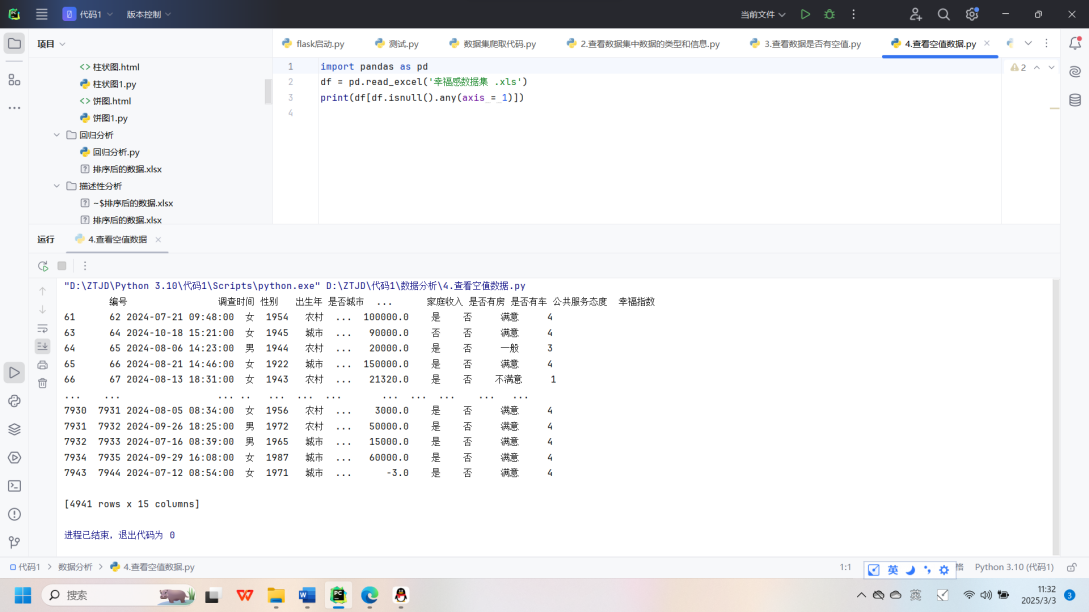Screen dimensions: 1089x612
Task: Jump down the stack trace arrow
Action: point(42,309)
